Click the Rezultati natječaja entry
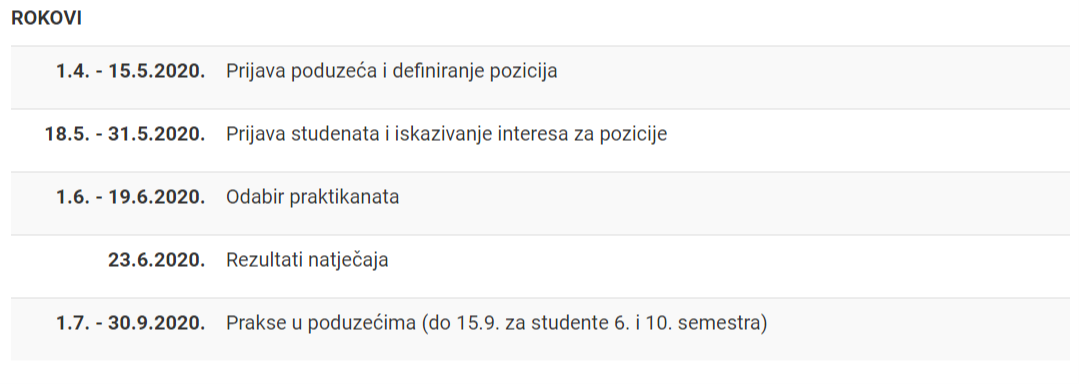Image resolution: width=1079 pixels, height=384 pixels. point(307,260)
